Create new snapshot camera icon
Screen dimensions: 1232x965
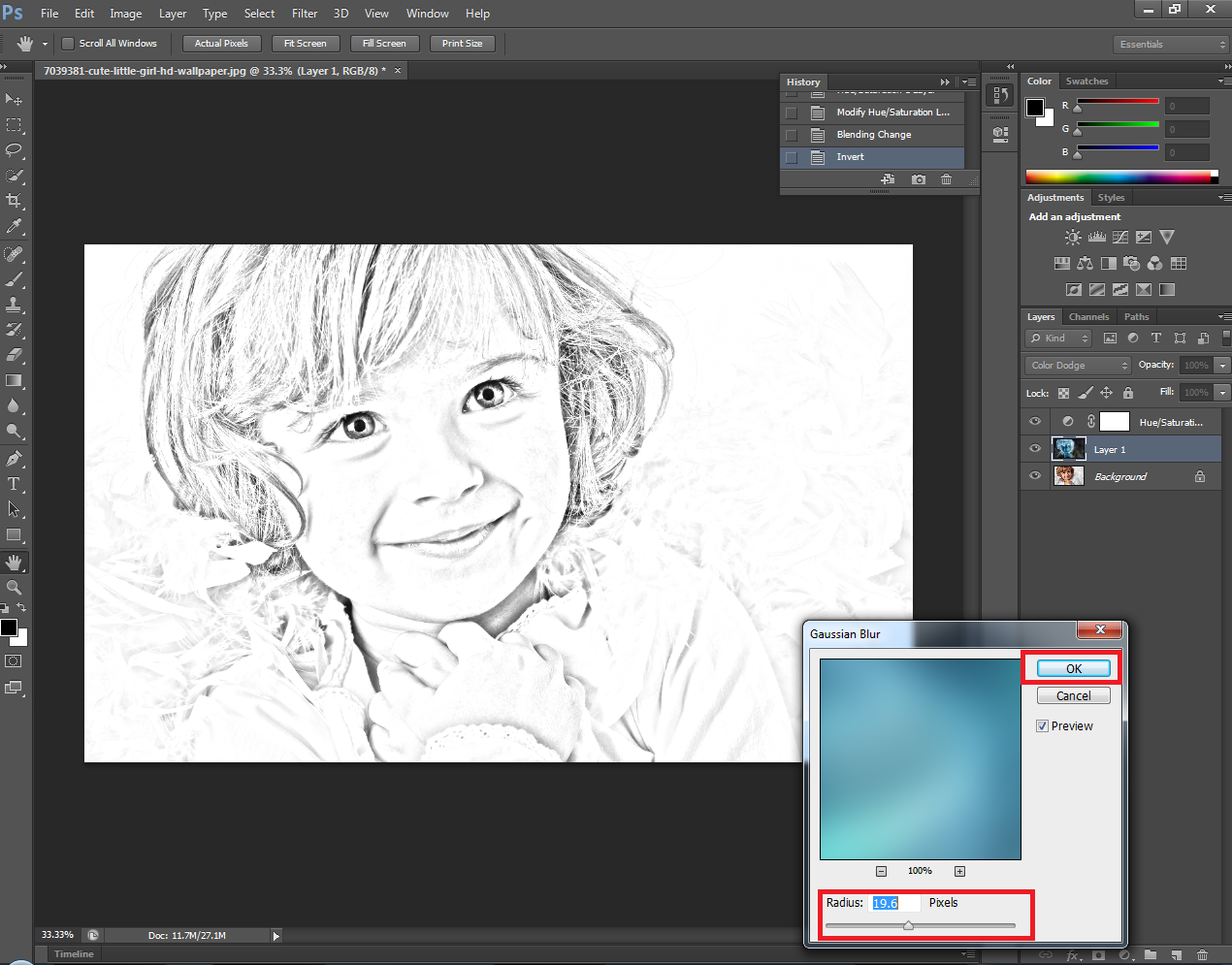coord(918,179)
